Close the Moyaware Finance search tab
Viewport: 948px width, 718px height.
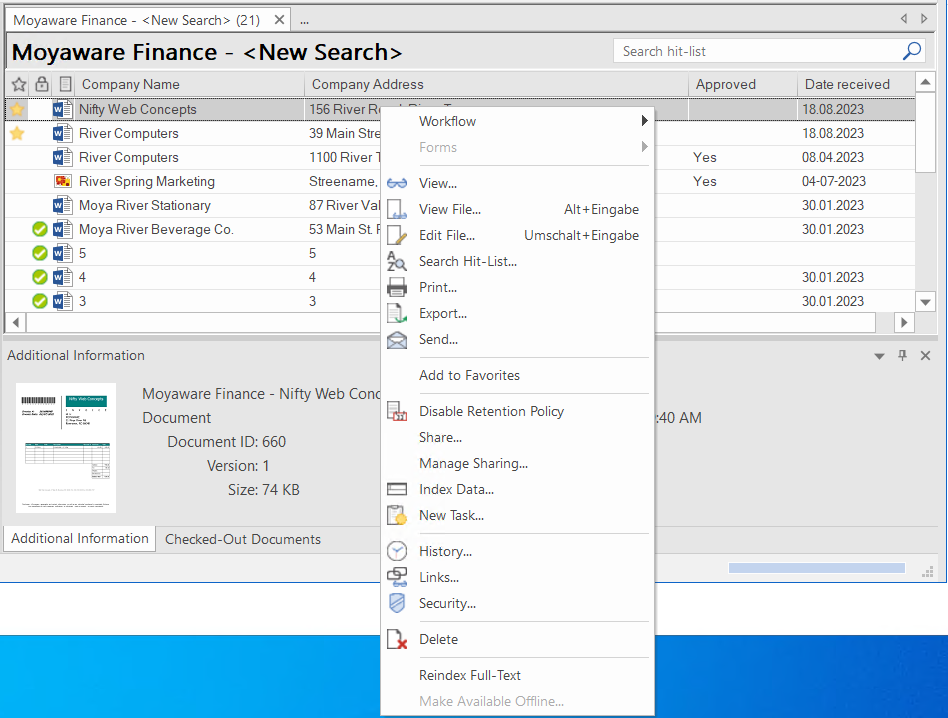(279, 20)
